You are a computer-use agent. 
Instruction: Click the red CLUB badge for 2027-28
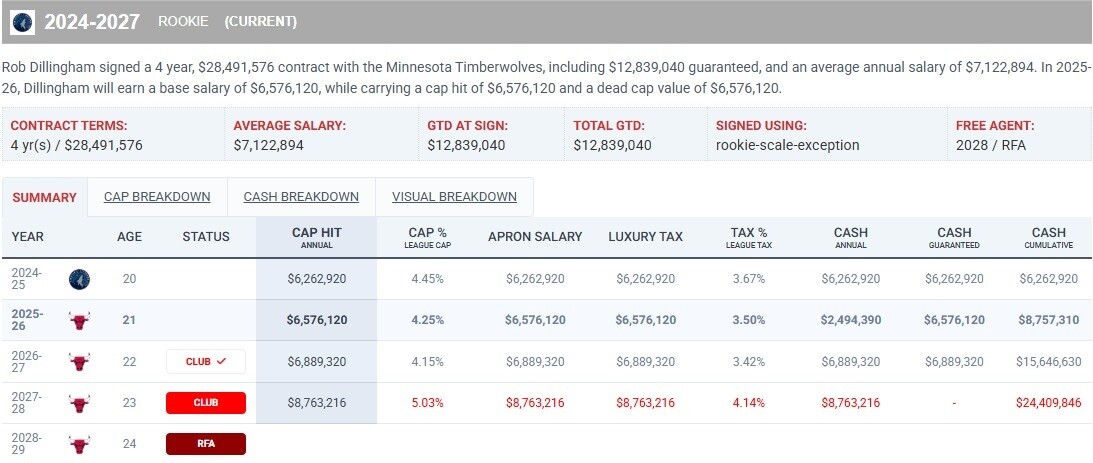pyautogui.click(x=206, y=403)
